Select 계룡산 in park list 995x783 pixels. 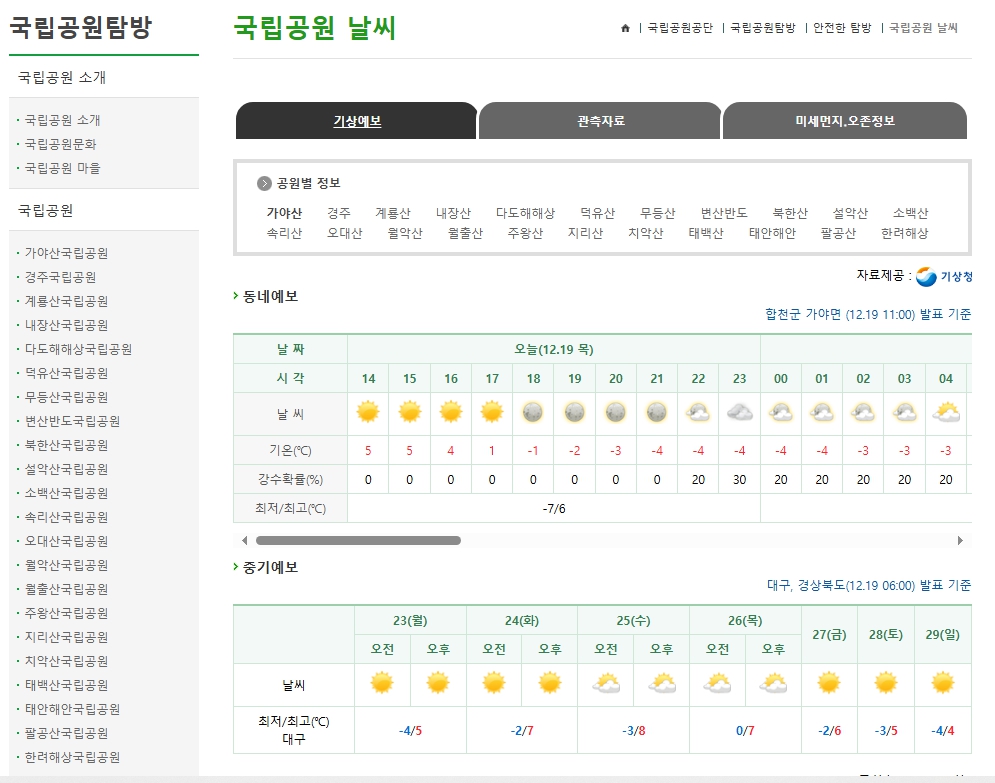click(393, 213)
